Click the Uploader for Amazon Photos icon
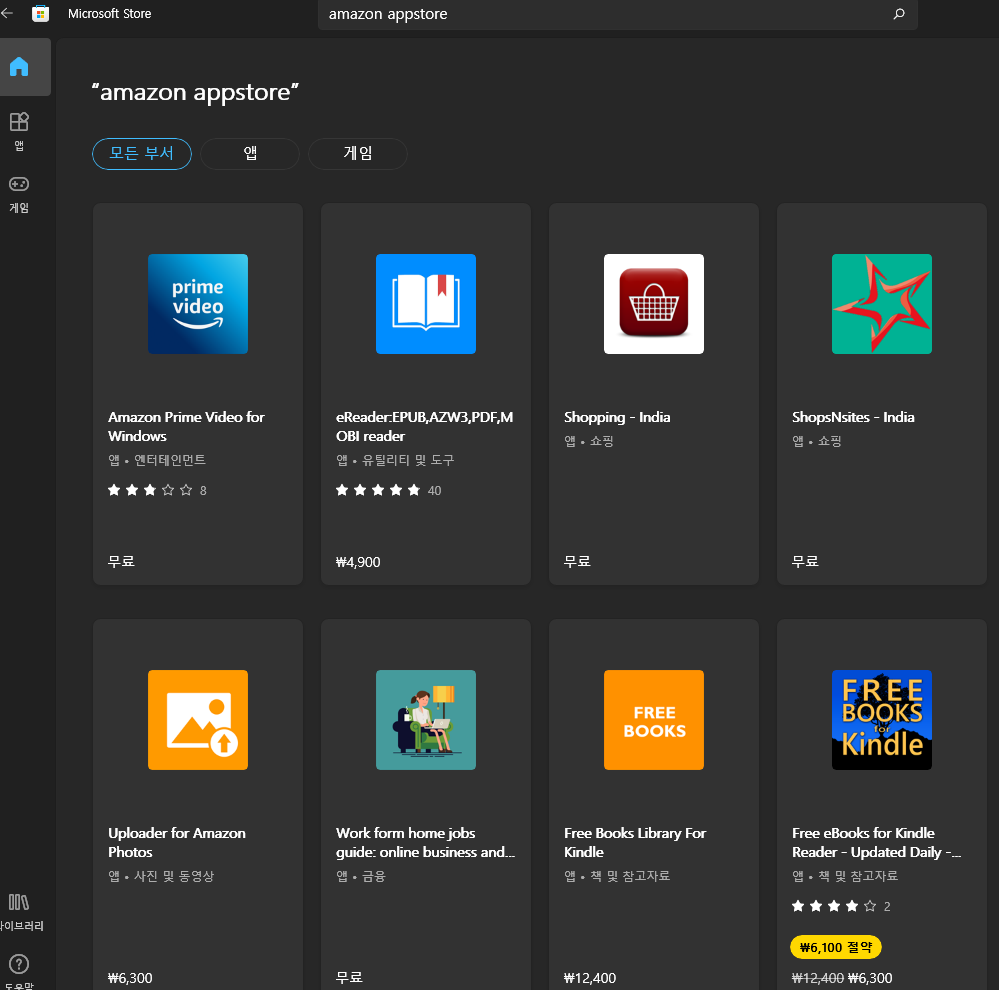The width and height of the screenshot is (999, 990). (x=198, y=720)
